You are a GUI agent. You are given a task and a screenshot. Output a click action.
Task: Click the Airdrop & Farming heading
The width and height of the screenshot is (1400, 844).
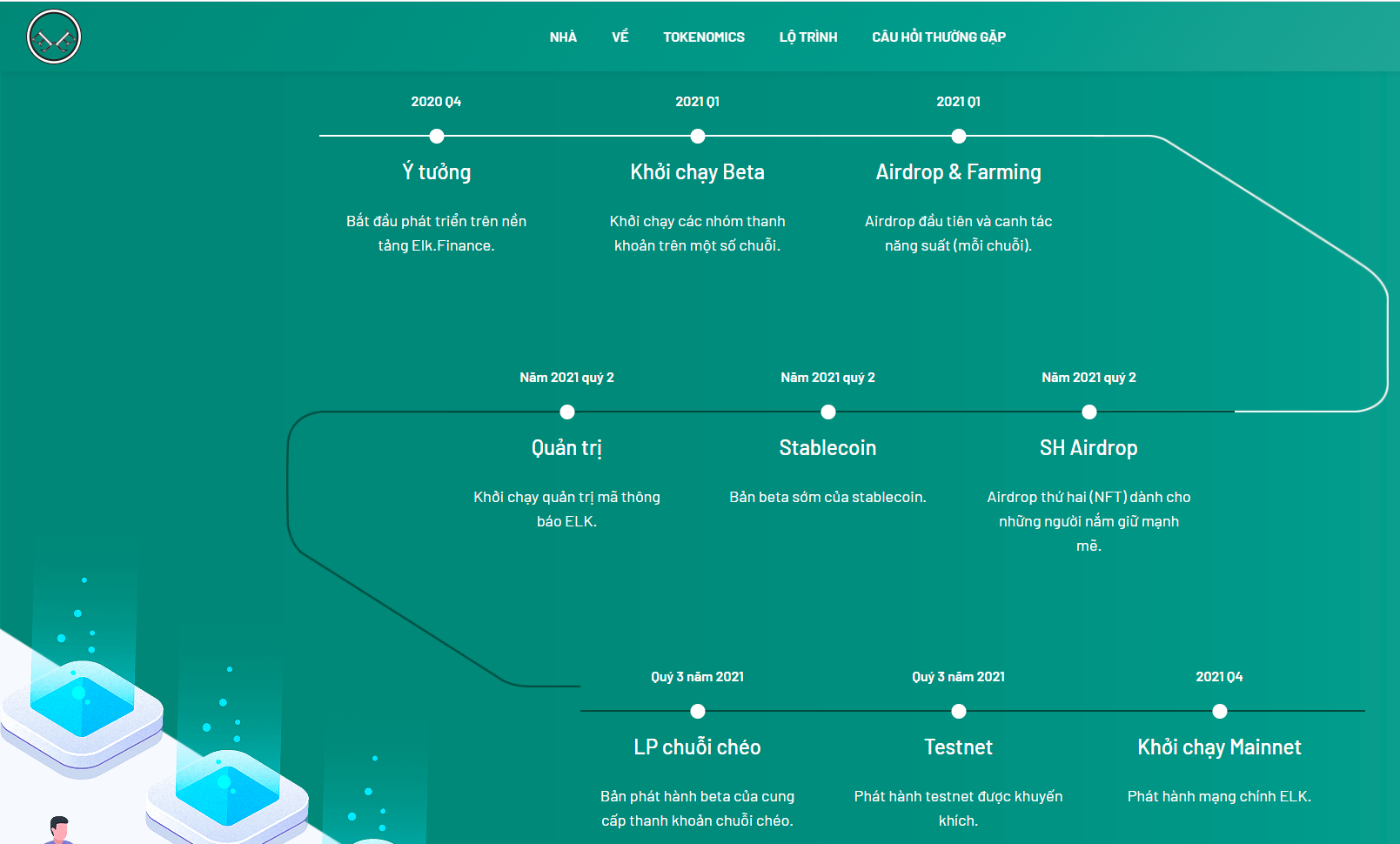coord(958,172)
